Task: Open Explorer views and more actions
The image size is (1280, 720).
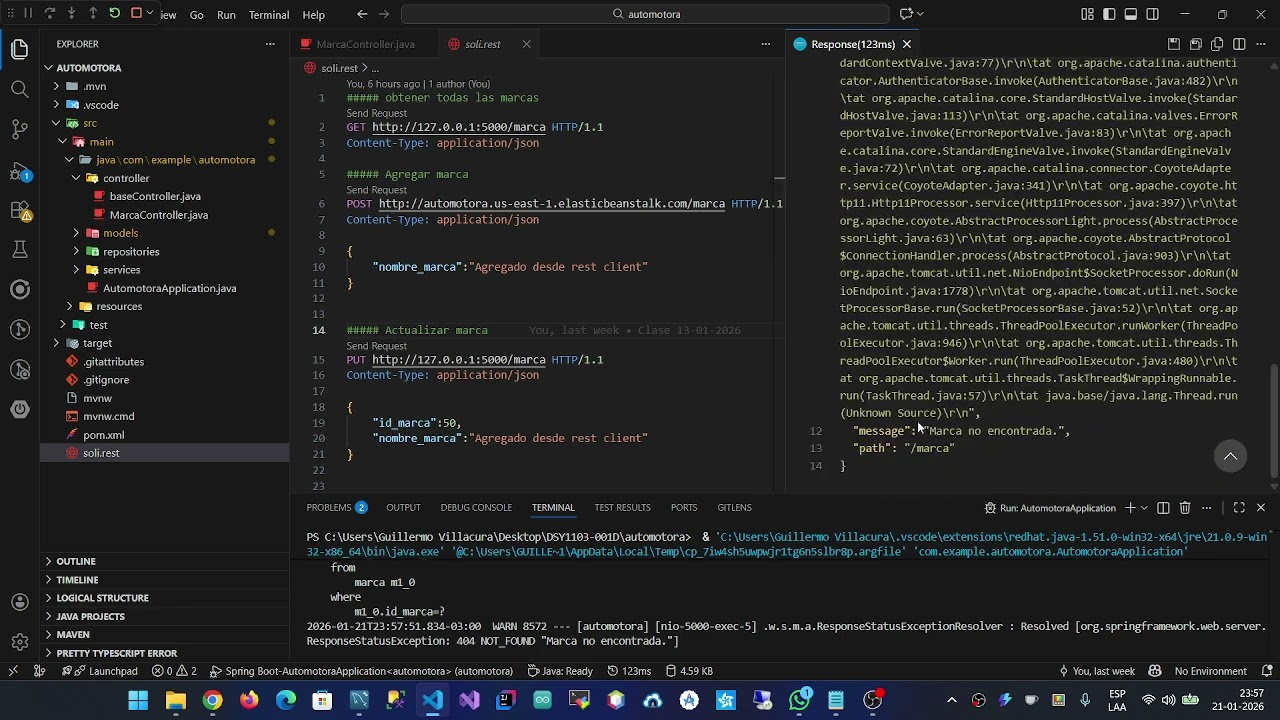Action: [x=270, y=44]
